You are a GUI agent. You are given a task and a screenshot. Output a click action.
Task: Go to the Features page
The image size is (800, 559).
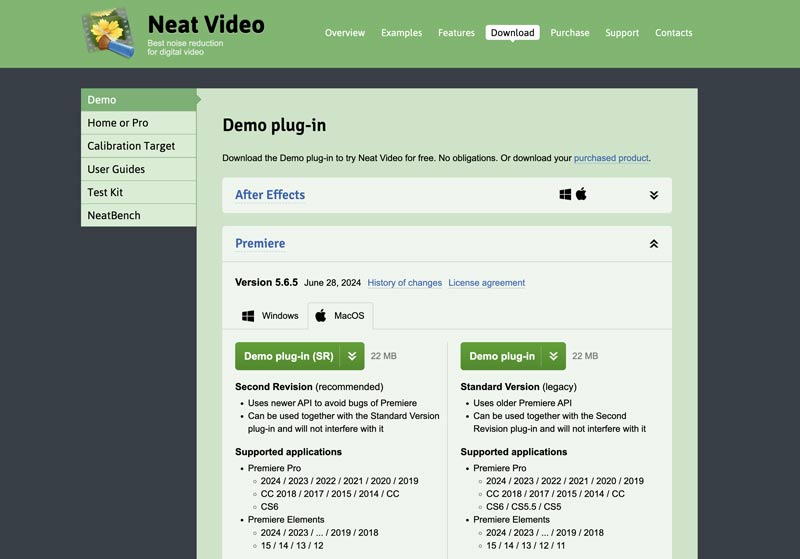point(456,33)
